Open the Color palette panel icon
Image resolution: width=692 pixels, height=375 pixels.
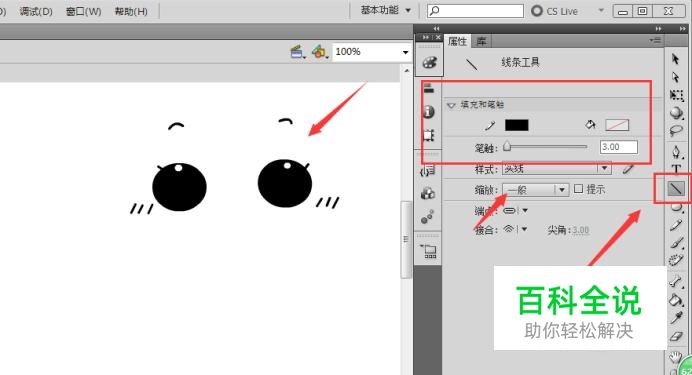[x=429, y=63]
